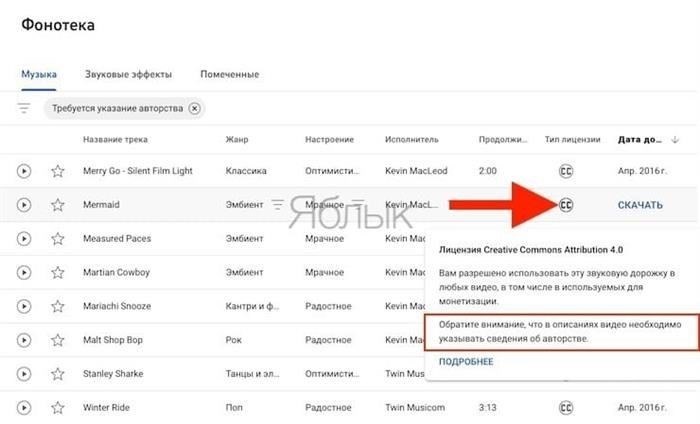Click the 'Лицензия Creative Commons Attribution 4.0' popup title
Screen dimensions: 700x424
coord(531,250)
